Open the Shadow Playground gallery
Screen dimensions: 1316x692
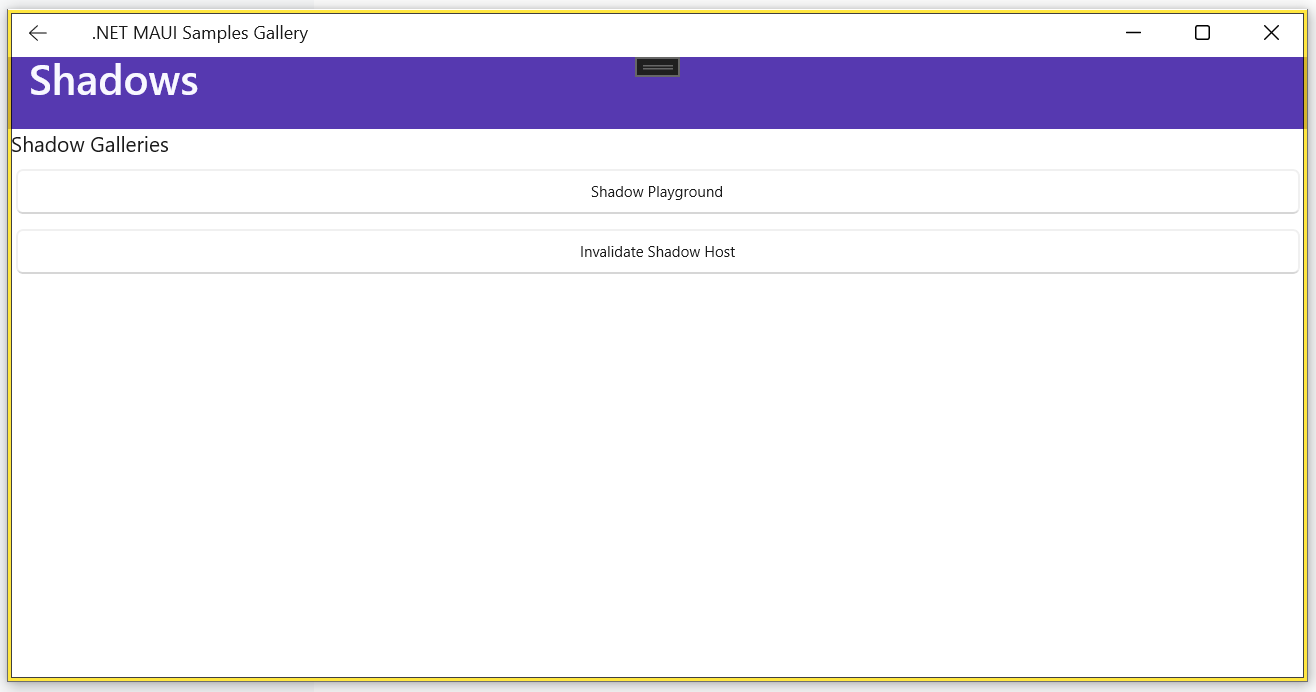(x=657, y=192)
